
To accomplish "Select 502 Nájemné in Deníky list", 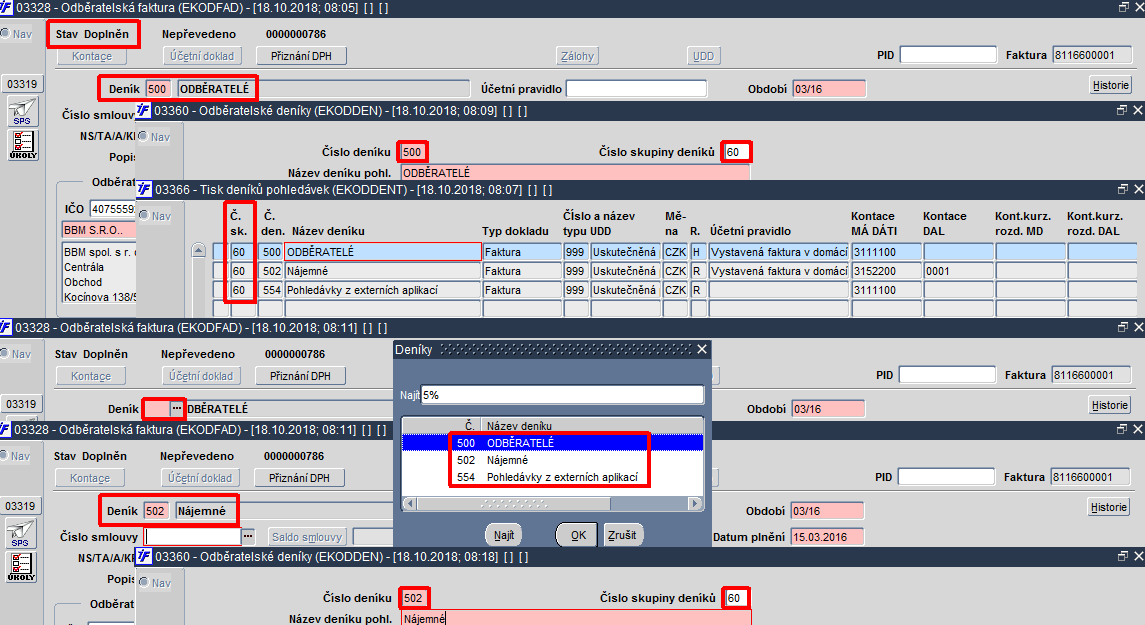I will click(x=553, y=460).
